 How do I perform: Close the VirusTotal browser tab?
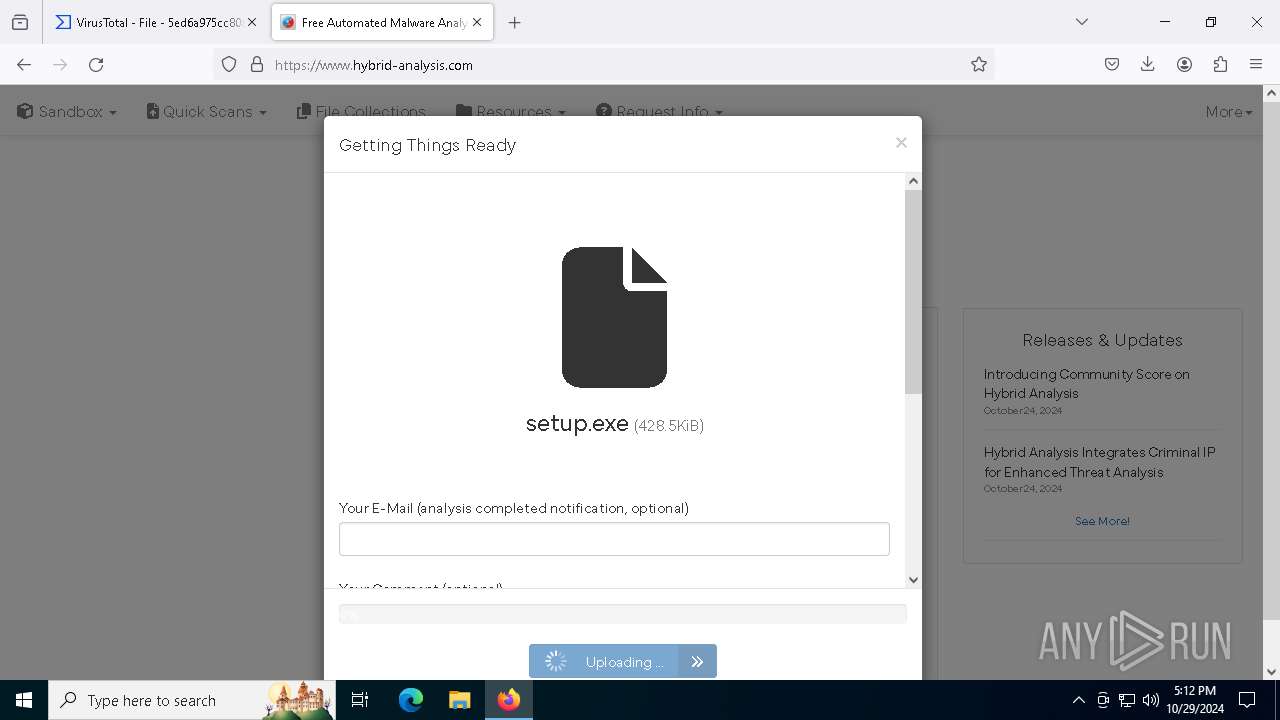point(252,22)
